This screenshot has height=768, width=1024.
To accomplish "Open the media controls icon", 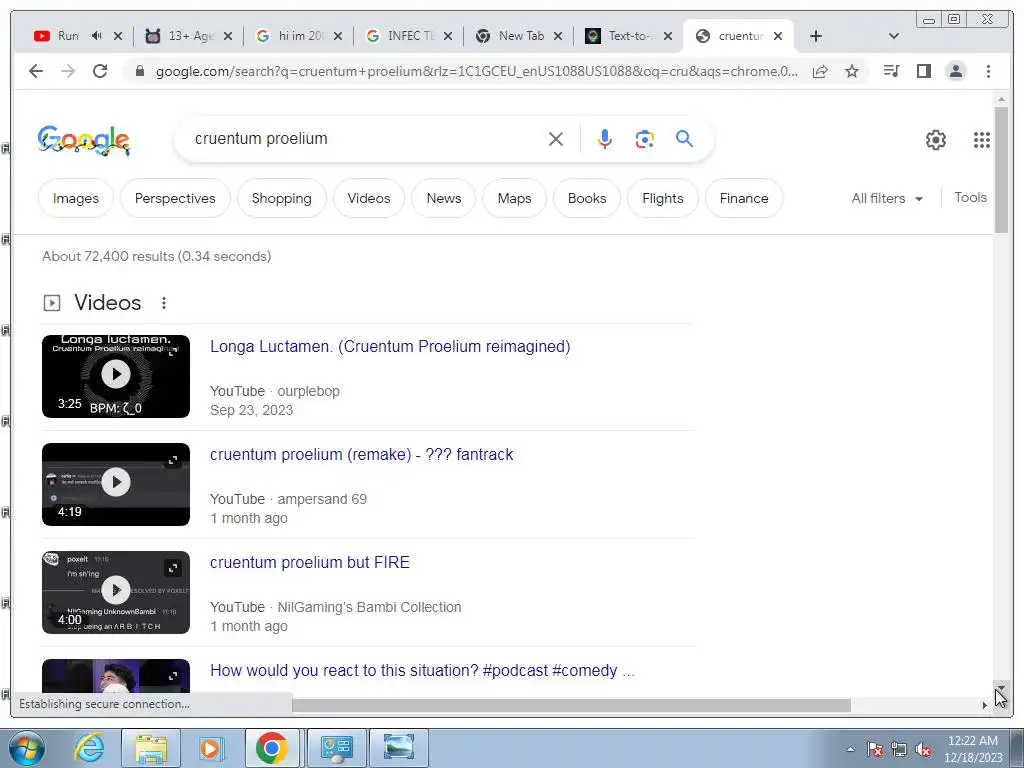I will (891, 71).
